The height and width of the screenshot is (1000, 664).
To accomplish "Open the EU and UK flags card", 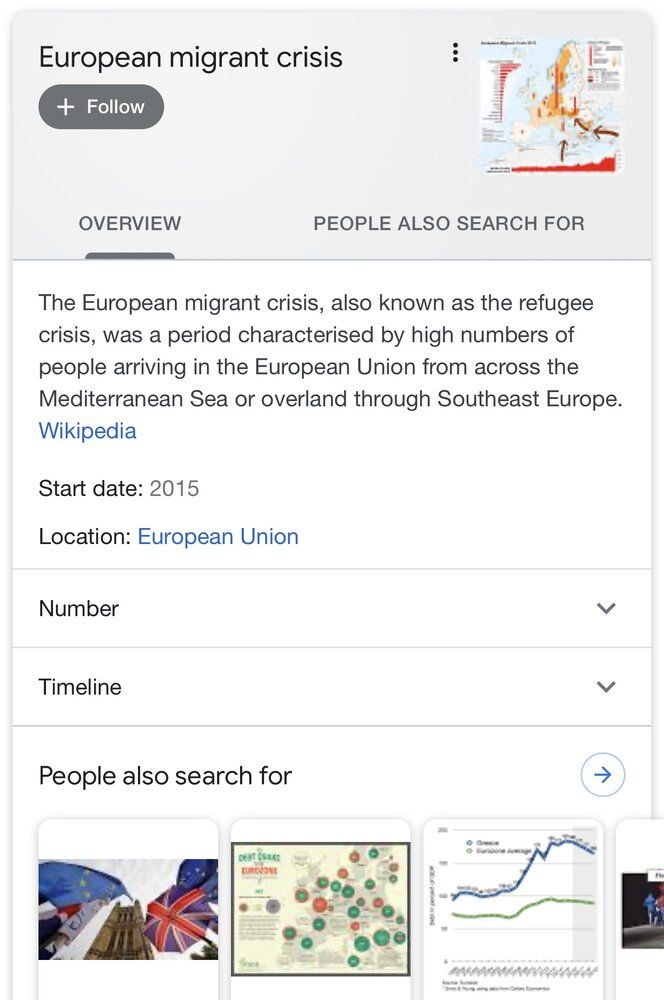I will pos(128,909).
